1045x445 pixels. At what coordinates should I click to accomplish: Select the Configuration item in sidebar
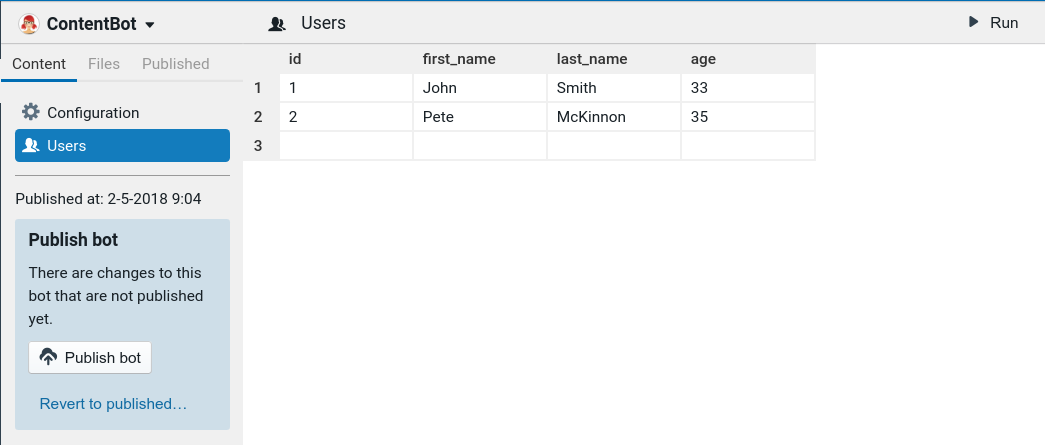click(93, 112)
